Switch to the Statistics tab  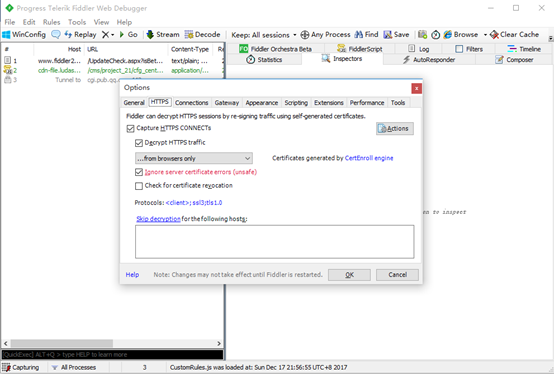click(x=264, y=59)
